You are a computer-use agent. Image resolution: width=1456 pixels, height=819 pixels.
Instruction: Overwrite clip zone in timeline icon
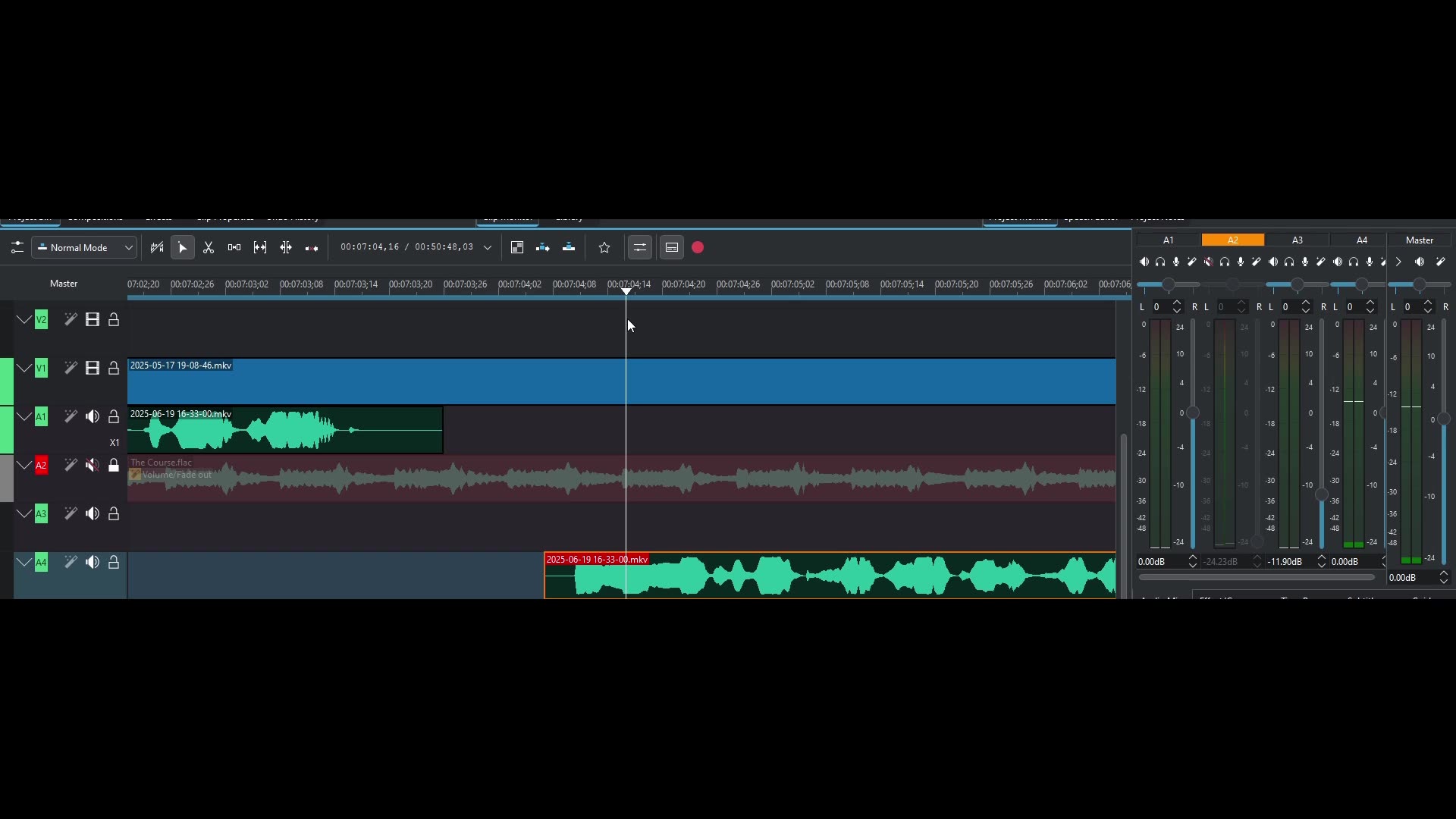click(569, 247)
